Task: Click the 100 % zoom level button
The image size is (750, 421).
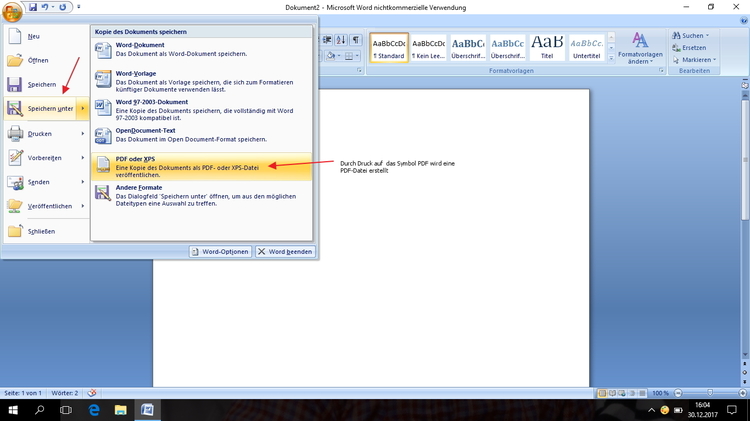Action: click(661, 393)
